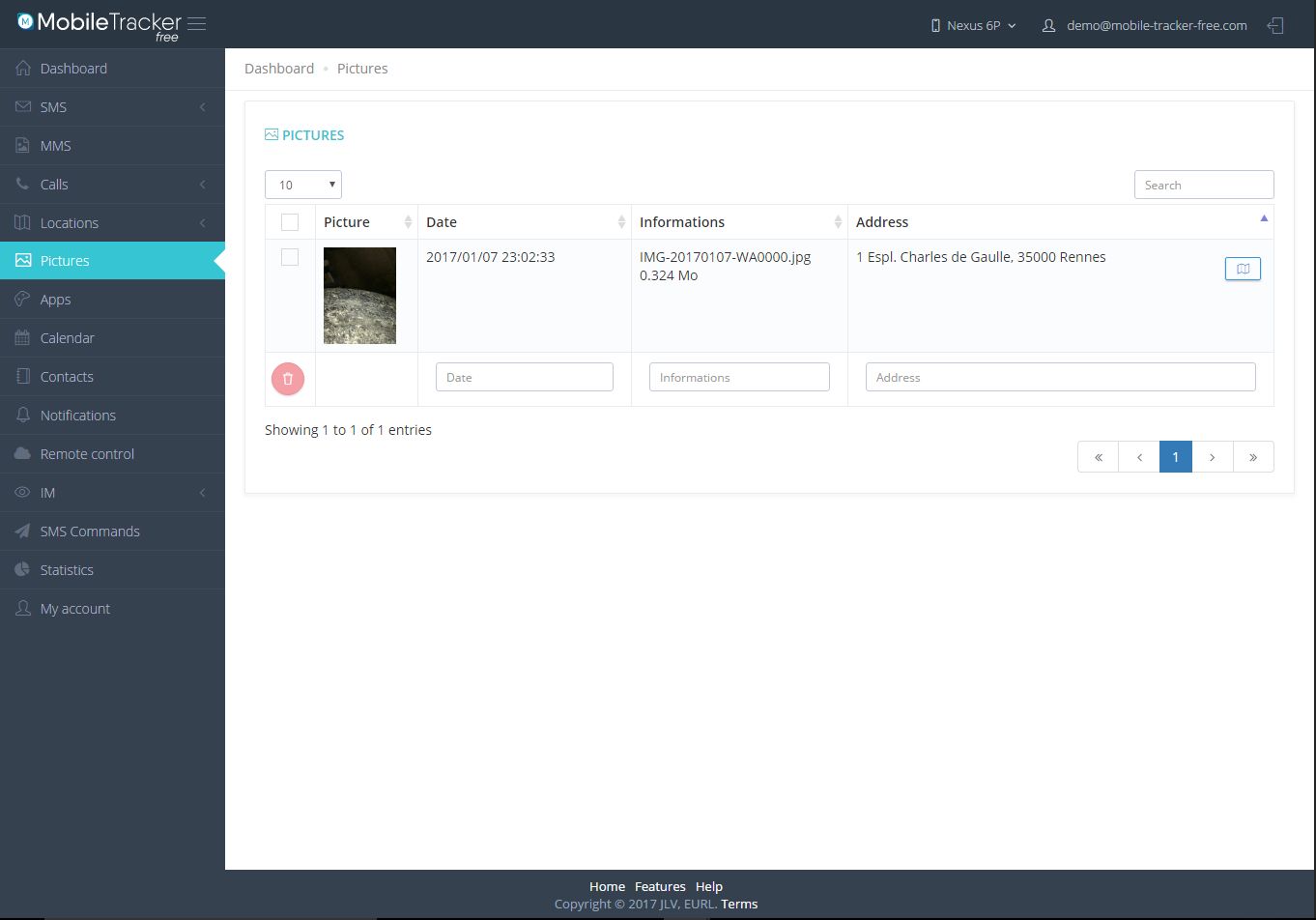This screenshot has width=1316, height=920.
Task: Click the Apps icon in sidebar
Action: 23,300
